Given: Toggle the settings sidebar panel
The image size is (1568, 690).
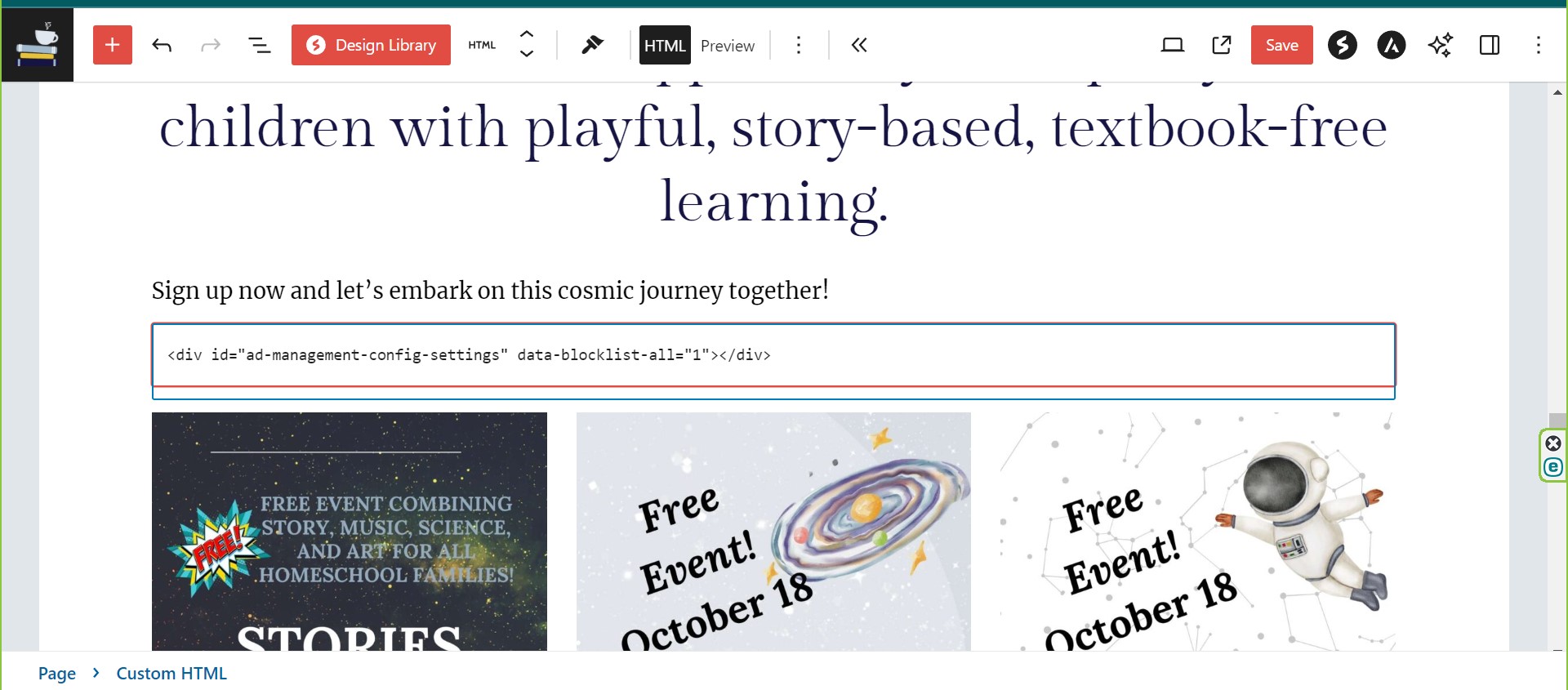Looking at the screenshot, I should click(1489, 45).
